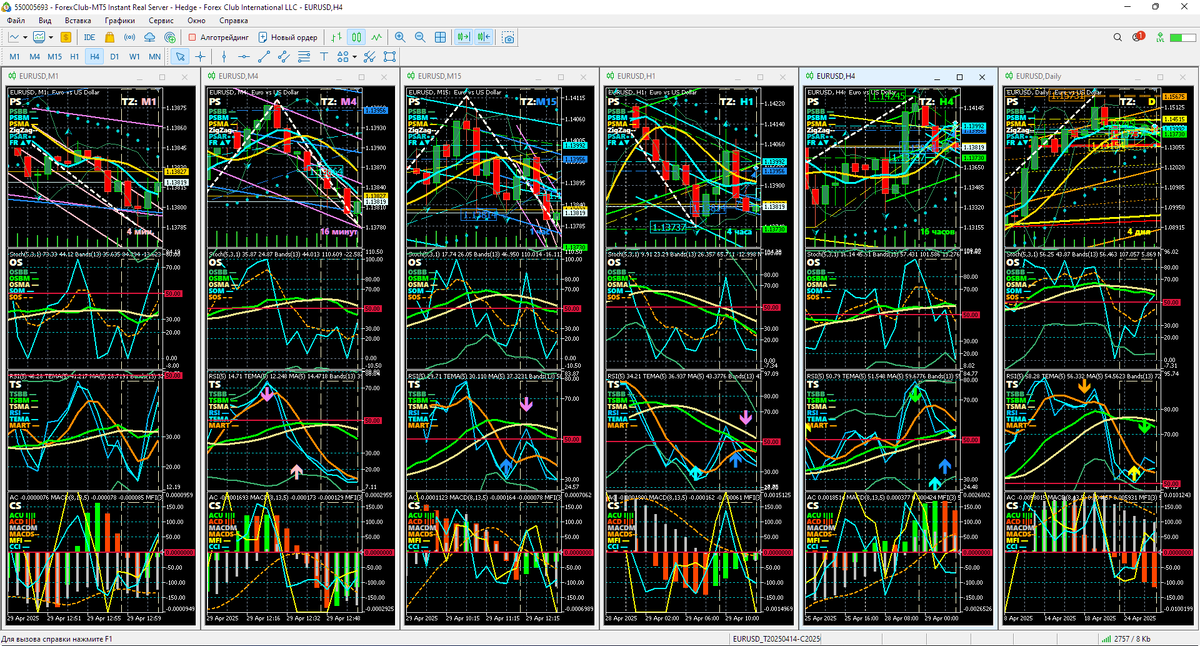Activate the EURUSD,M4 chart window title

click(x=239, y=76)
